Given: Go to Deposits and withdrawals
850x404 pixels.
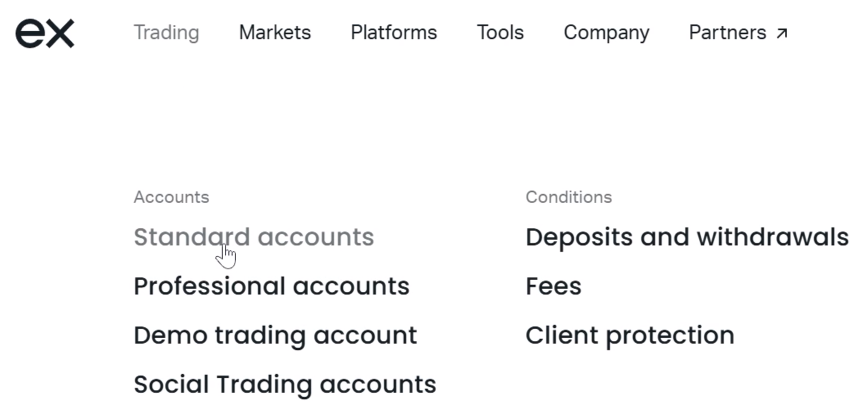Looking at the screenshot, I should 687,237.
